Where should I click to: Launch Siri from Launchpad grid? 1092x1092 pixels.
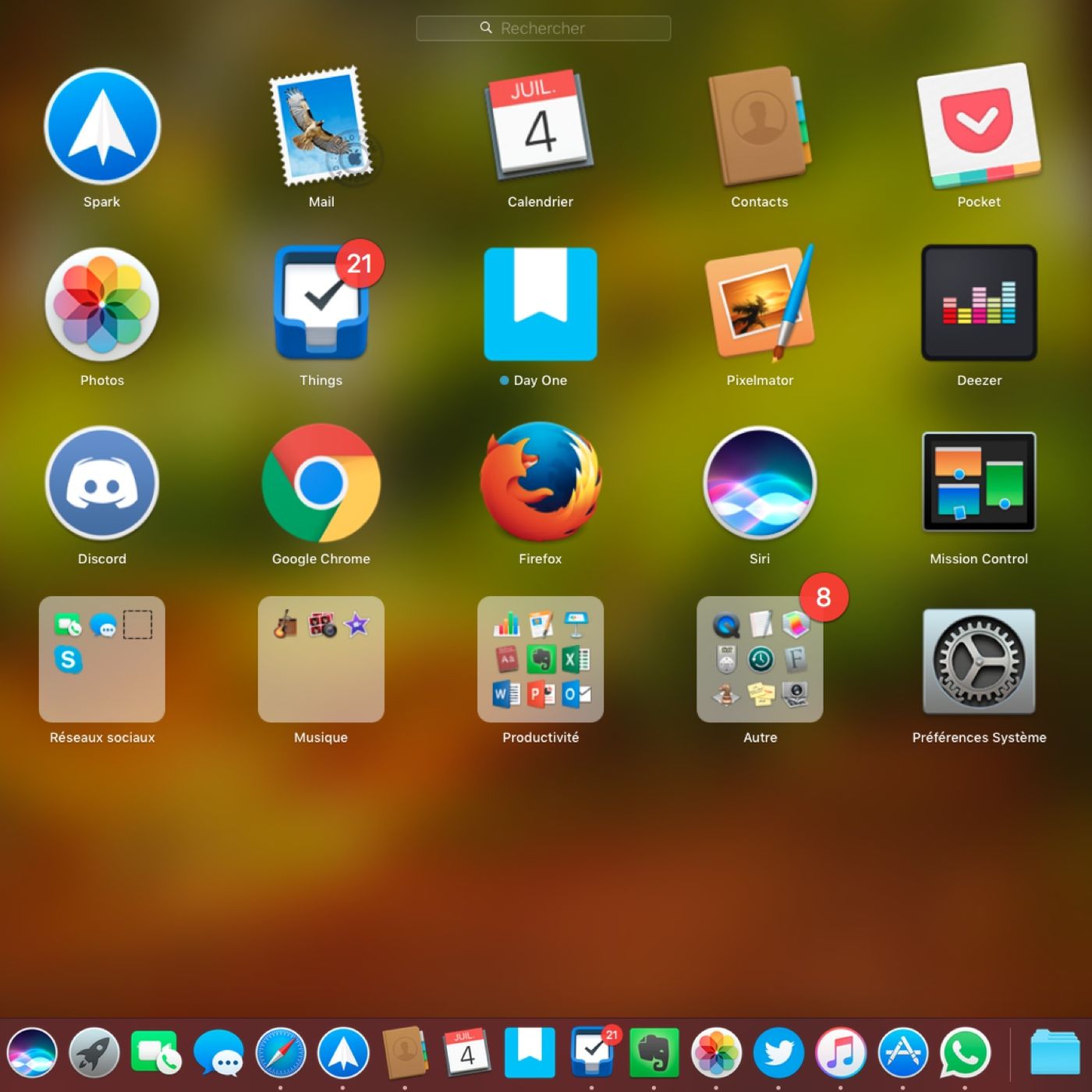tap(760, 483)
